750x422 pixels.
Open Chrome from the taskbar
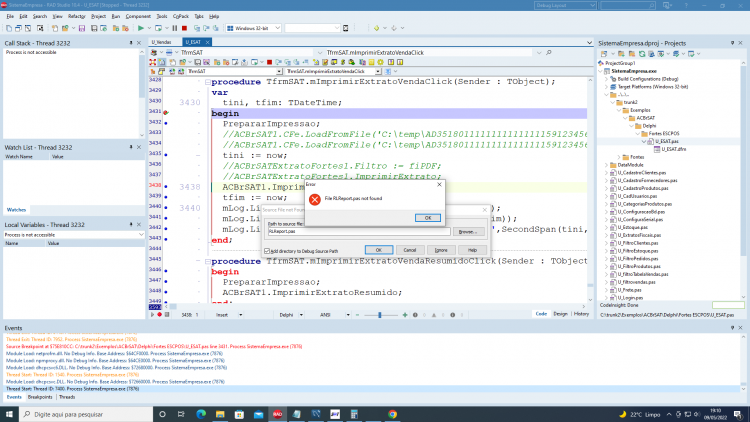tap(392, 414)
